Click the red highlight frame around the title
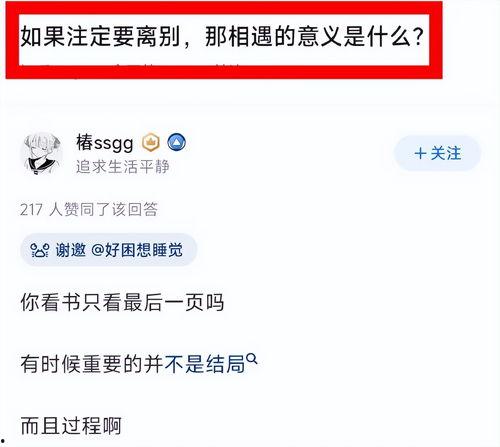The image size is (500, 447). [x=224, y=40]
